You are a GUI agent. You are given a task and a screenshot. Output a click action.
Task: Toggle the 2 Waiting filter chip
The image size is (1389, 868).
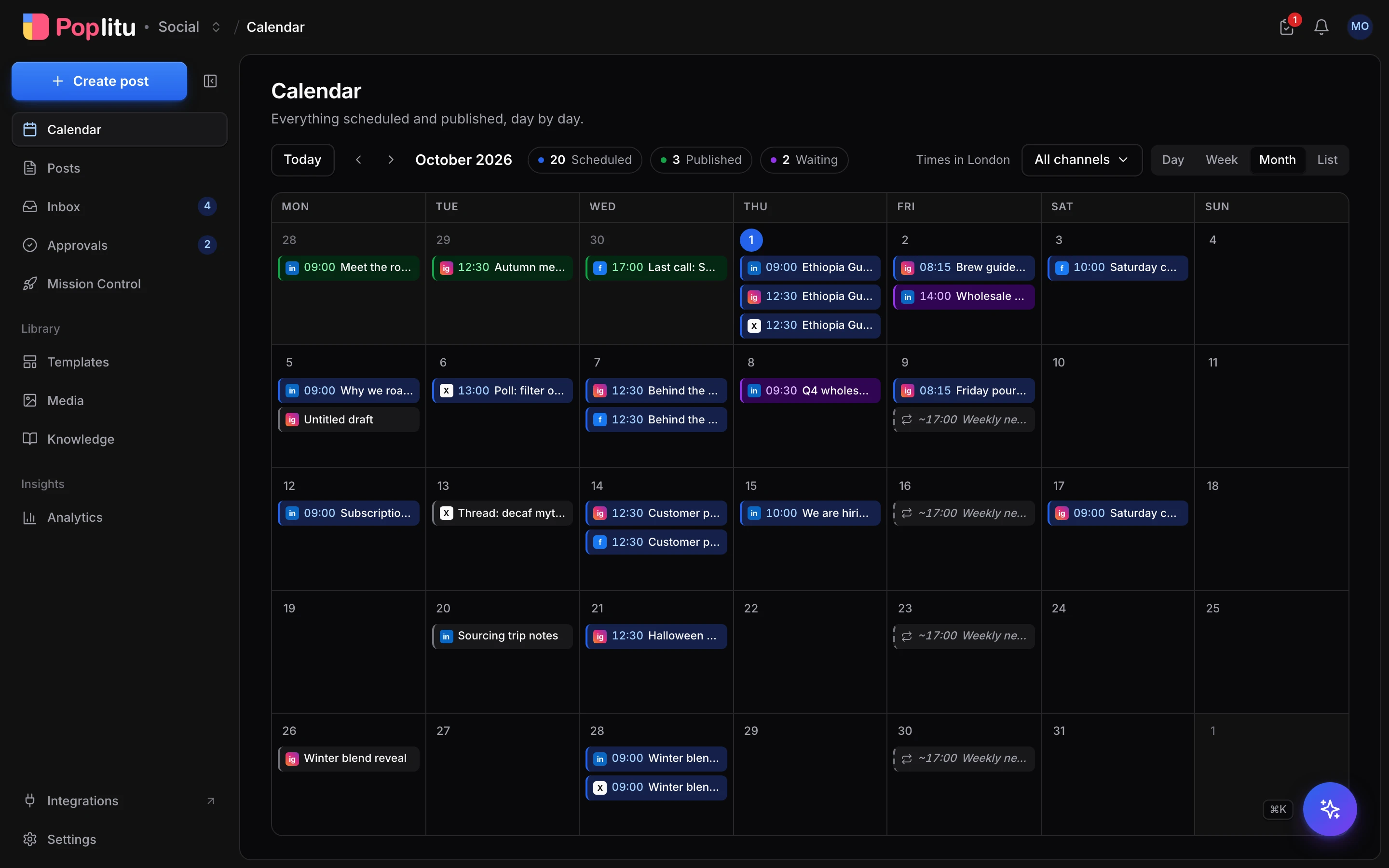point(803,160)
